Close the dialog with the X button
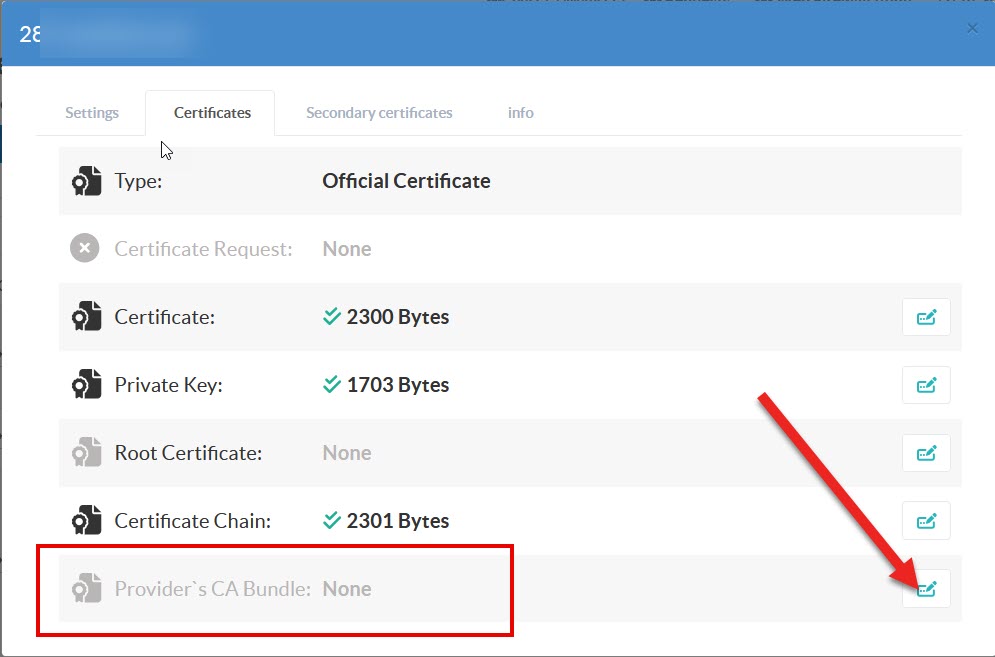 972,28
